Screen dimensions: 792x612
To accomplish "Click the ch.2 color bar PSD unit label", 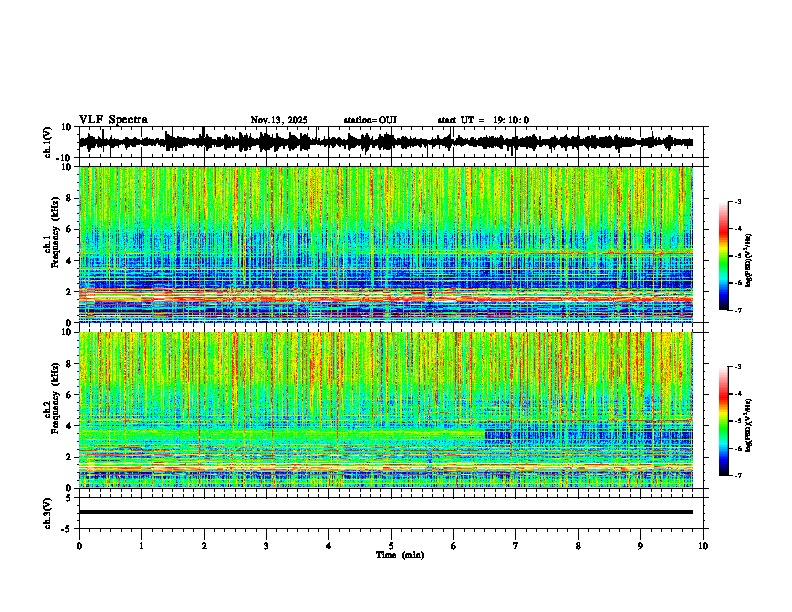I will pos(749,425).
